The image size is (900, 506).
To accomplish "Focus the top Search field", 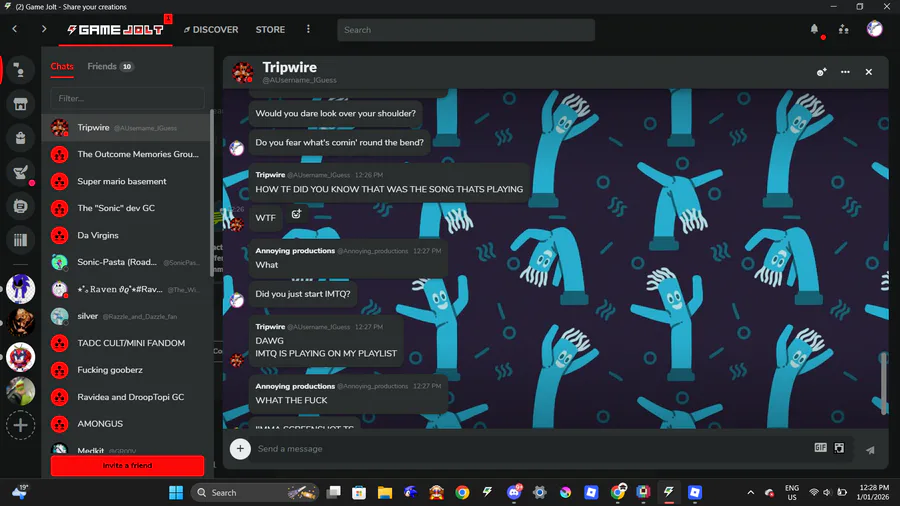I will click(466, 30).
